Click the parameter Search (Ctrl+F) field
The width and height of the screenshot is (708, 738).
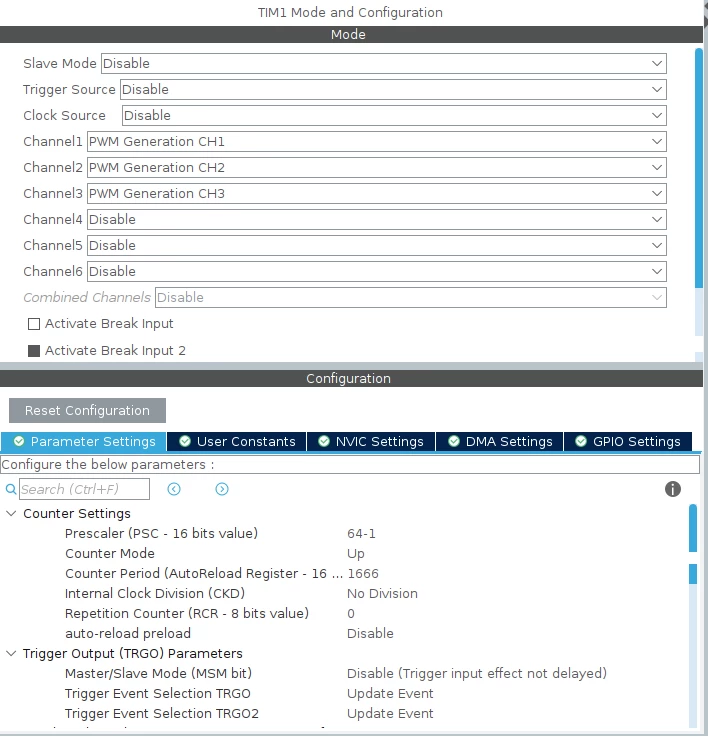click(x=84, y=489)
